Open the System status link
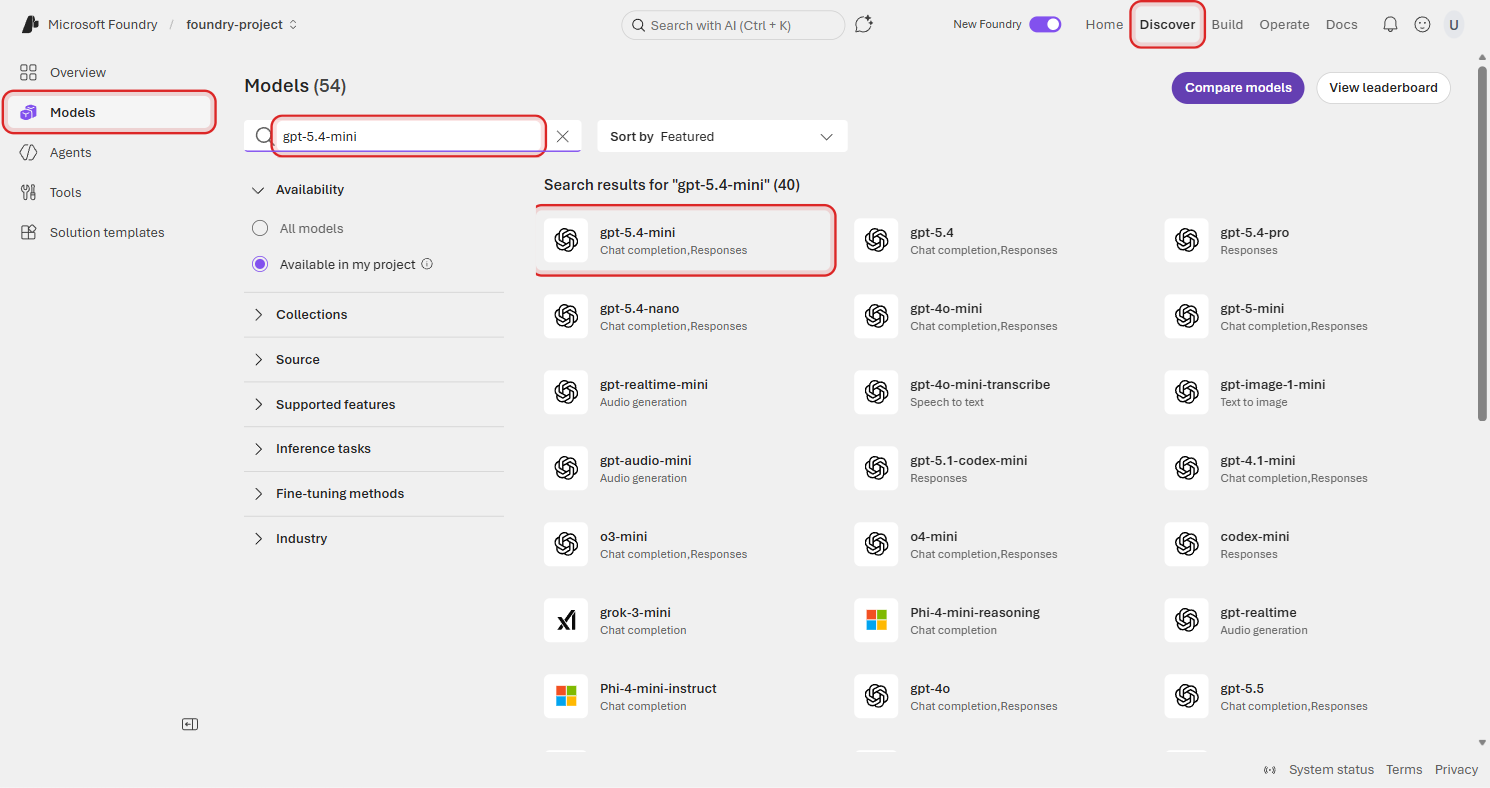Image resolution: width=1490 pixels, height=788 pixels. (x=1331, y=770)
